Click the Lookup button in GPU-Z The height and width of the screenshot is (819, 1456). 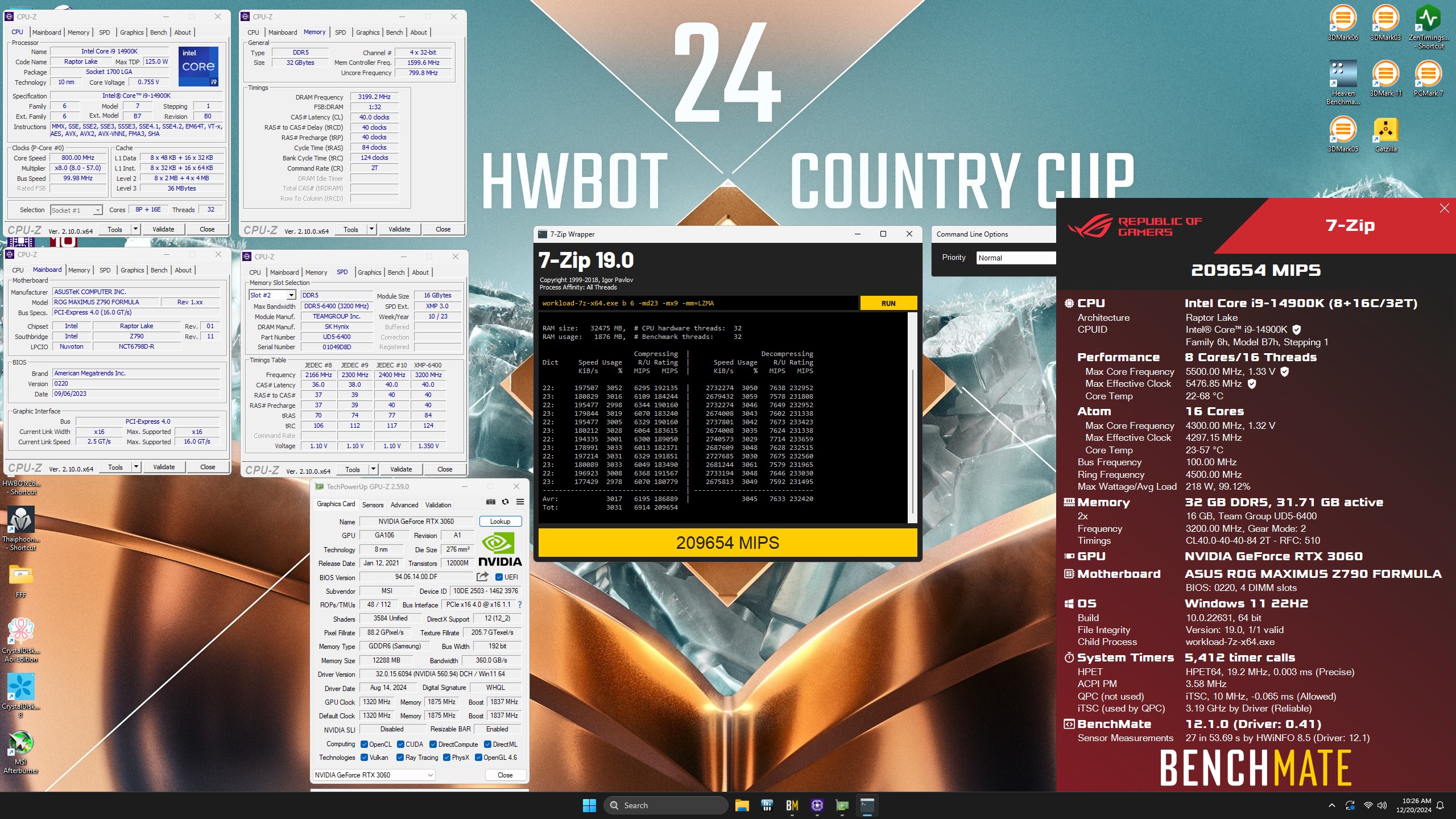[x=500, y=521]
